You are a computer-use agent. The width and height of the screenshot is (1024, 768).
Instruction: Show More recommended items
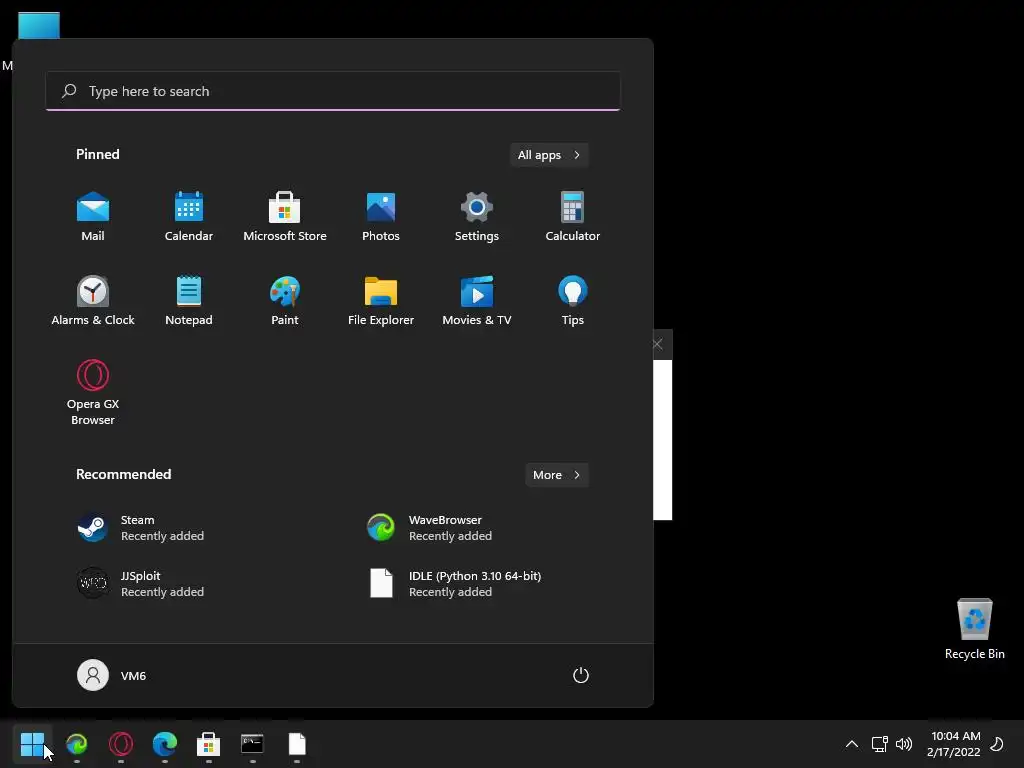[556, 475]
